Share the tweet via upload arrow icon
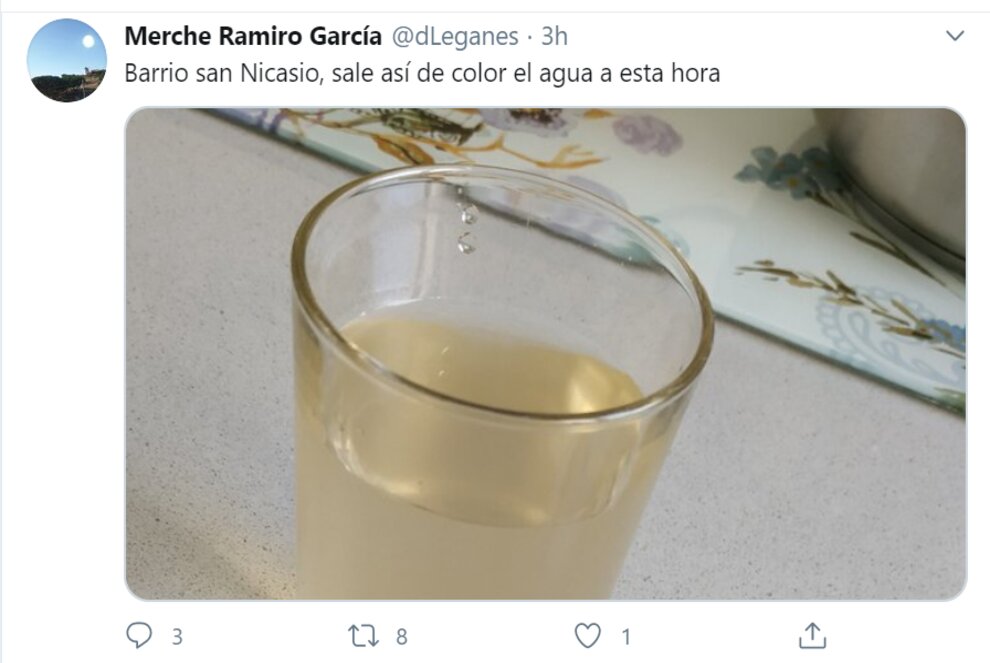990x663 pixels. pos(812,635)
